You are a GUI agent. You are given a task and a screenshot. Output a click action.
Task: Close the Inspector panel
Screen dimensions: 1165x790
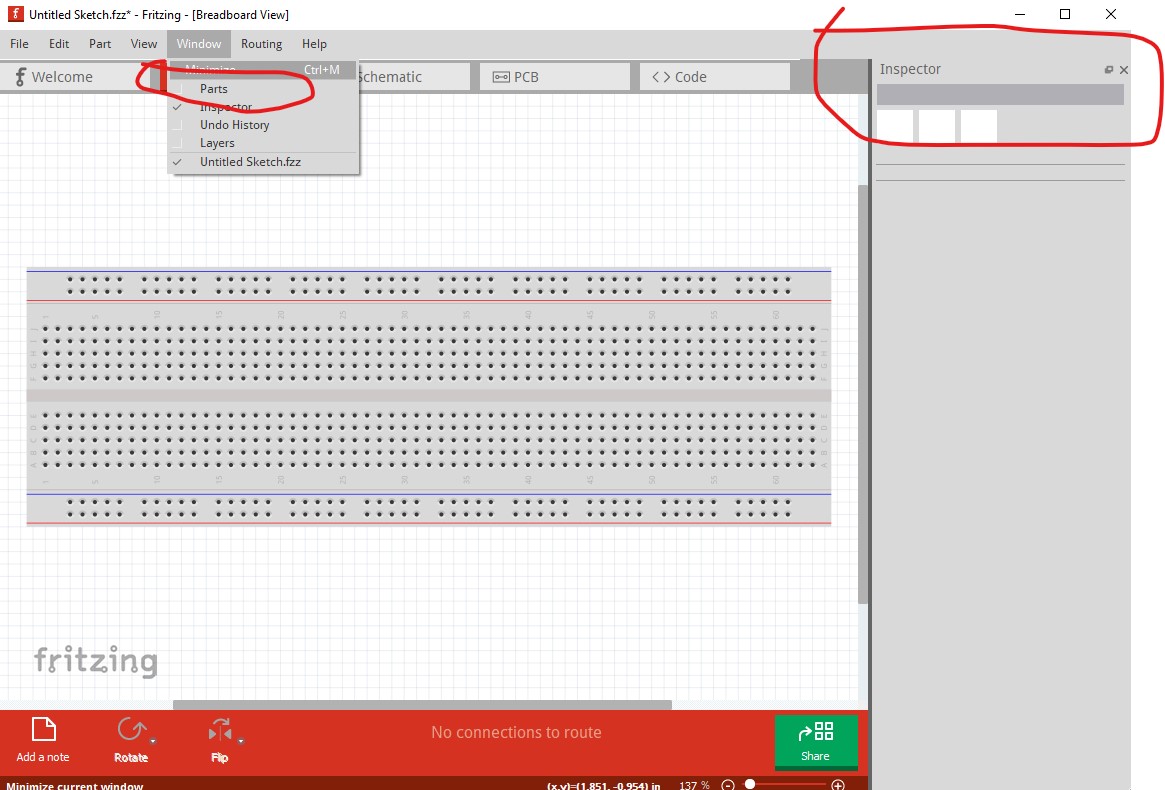[1123, 70]
